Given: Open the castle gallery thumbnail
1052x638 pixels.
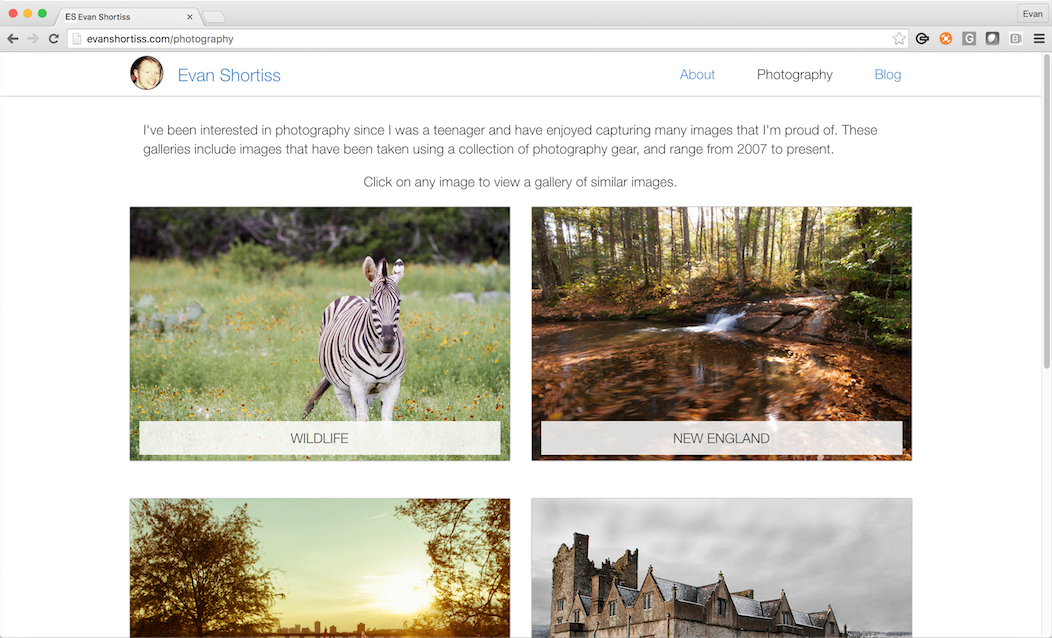Looking at the screenshot, I should 721,568.
